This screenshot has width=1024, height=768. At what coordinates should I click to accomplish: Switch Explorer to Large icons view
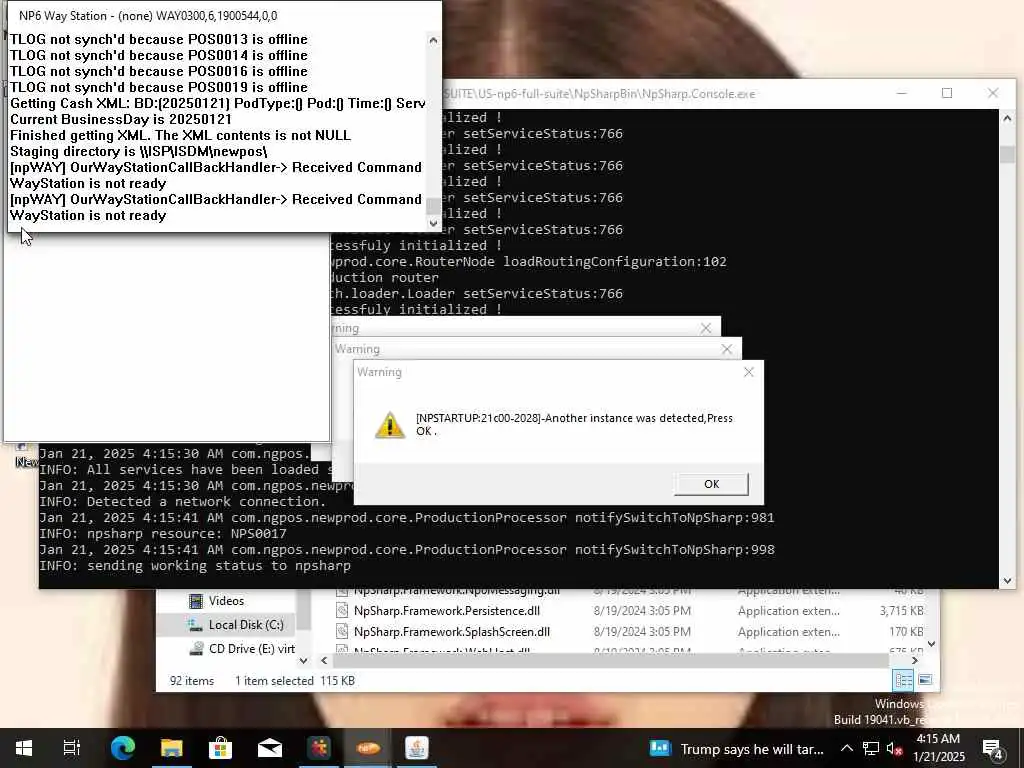tap(925, 680)
